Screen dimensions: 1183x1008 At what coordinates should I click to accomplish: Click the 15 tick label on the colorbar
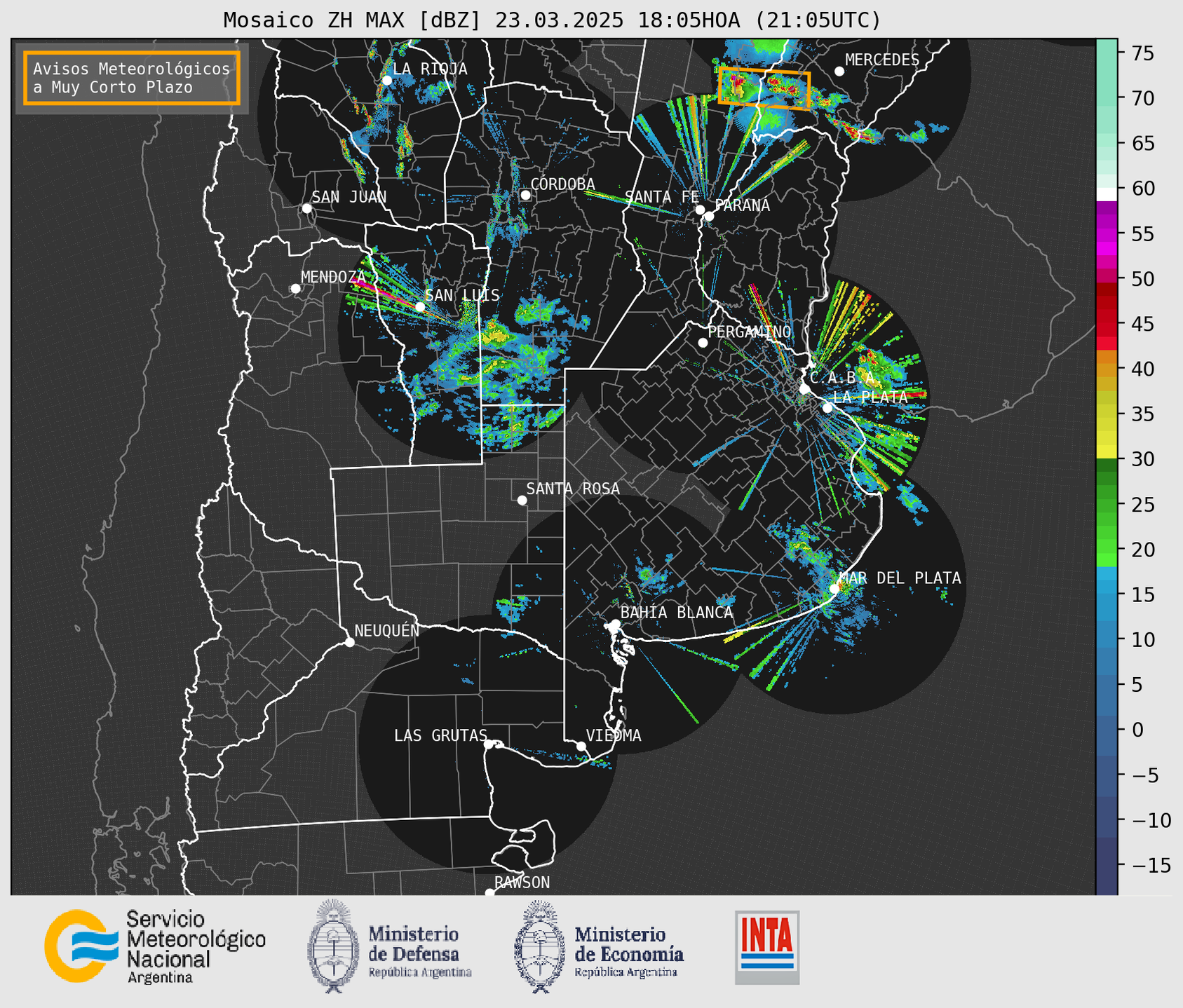pos(1143,594)
